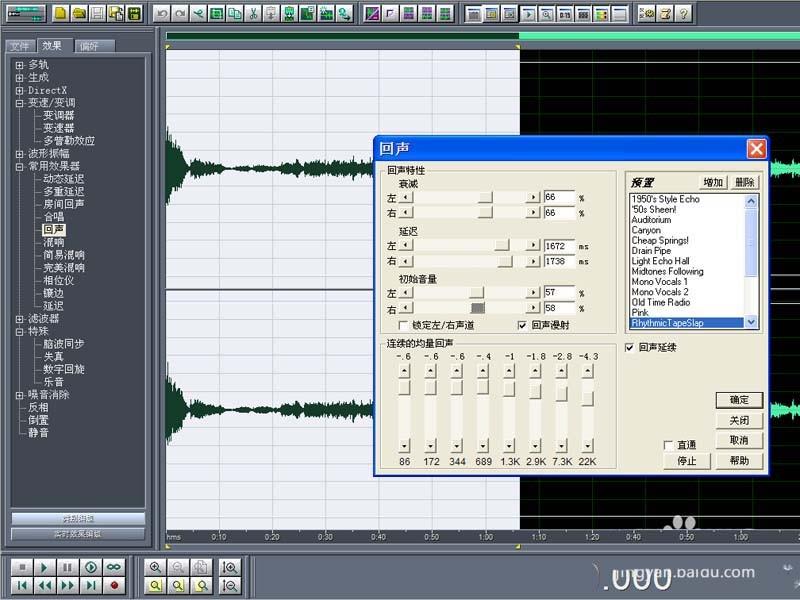Enable the 直通 bypass checkbox
The height and width of the screenshot is (600, 800).
pos(668,442)
